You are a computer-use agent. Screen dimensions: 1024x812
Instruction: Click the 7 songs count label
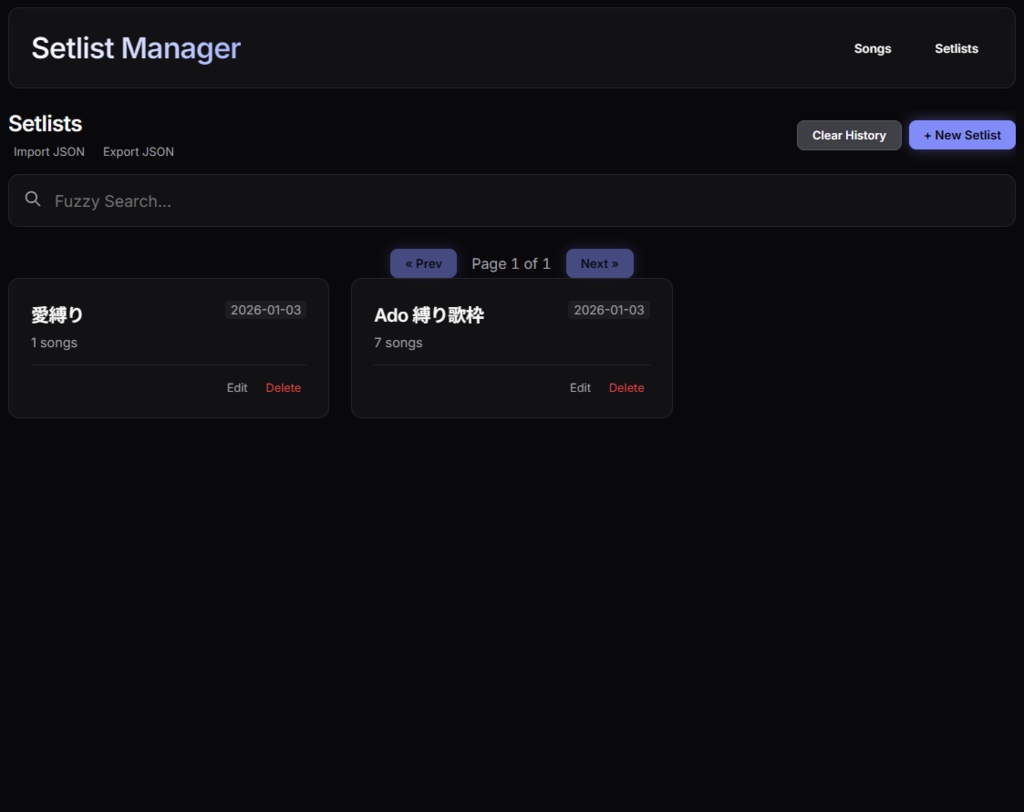click(x=398, y=342)
